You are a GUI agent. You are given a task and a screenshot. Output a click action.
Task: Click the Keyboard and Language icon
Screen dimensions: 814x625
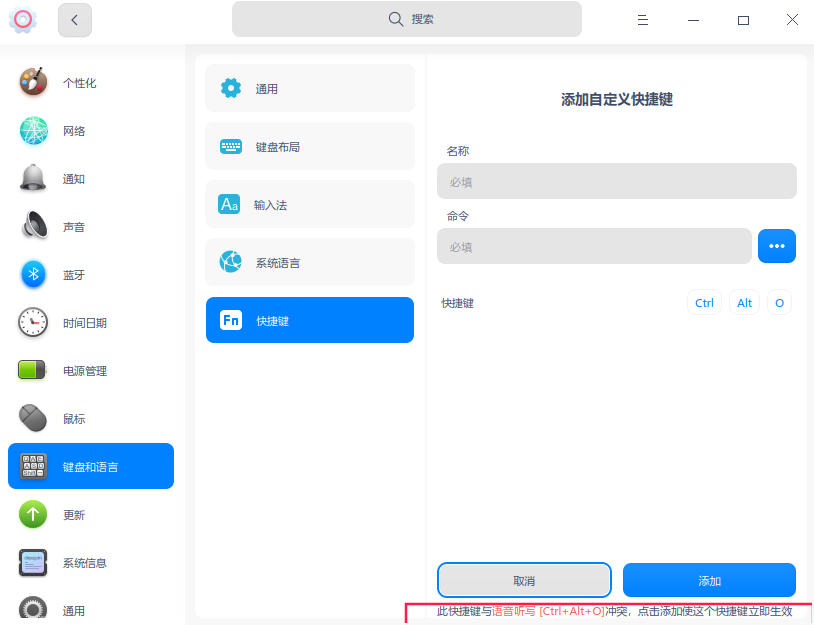coord(33,466)
